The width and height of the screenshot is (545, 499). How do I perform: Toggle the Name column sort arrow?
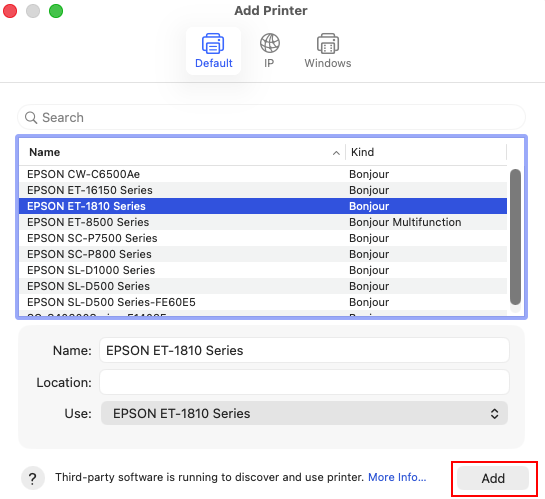coord(336,153)
